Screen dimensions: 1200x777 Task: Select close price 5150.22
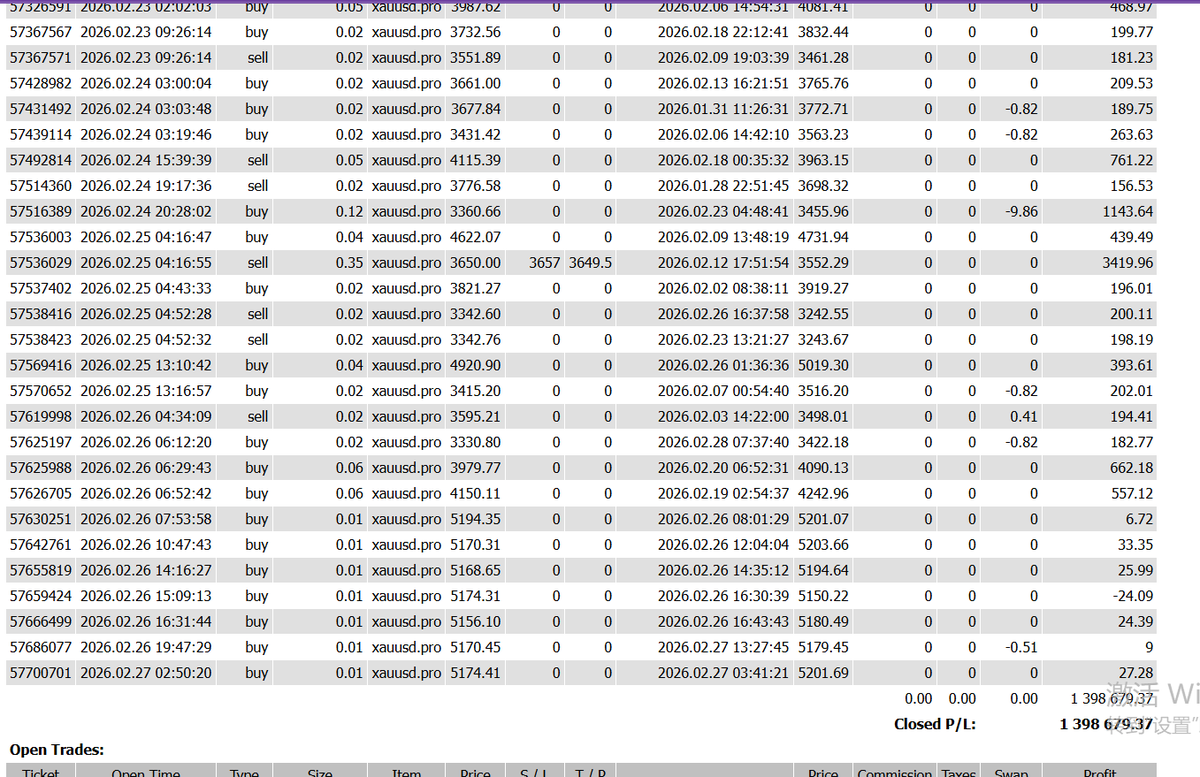[x=823, y=596]
